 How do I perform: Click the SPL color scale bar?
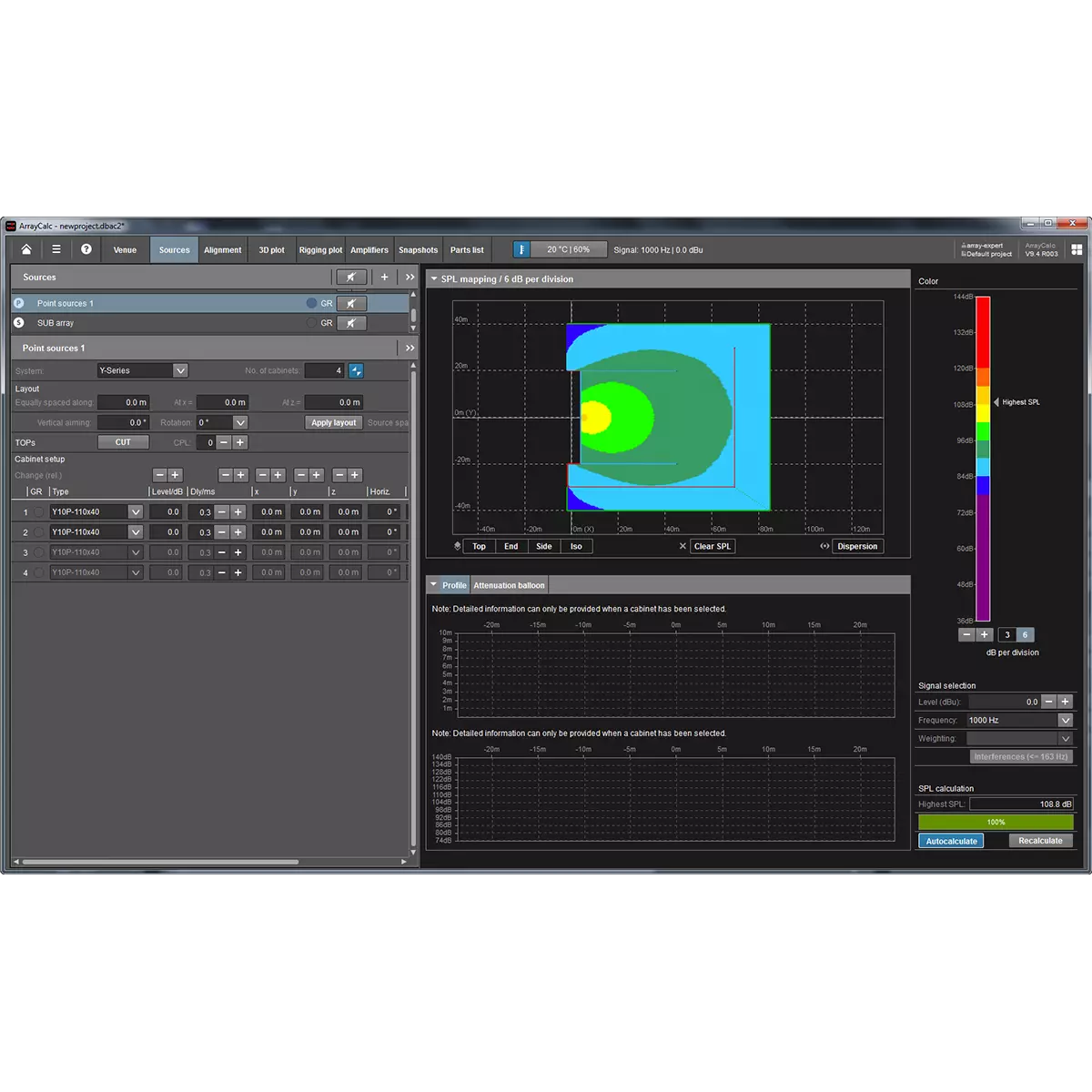pos(983,459)
